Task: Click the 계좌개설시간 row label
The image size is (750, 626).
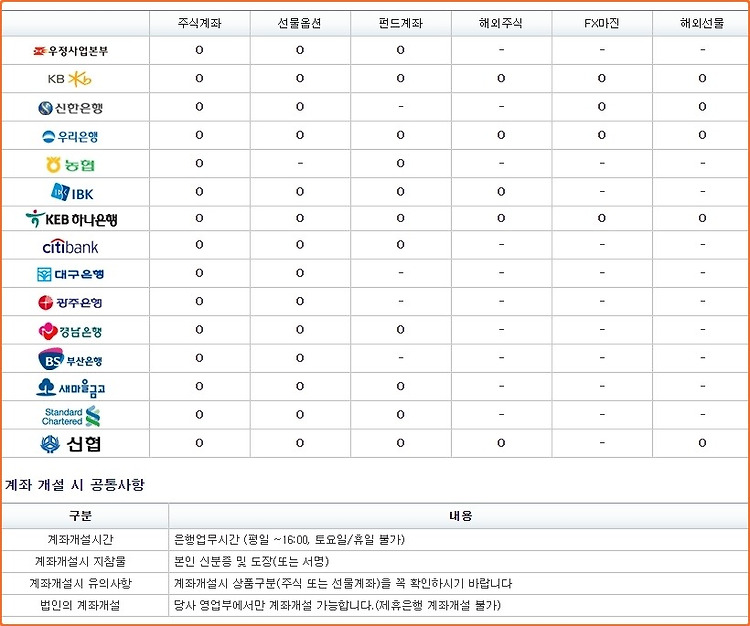Action: [80, 539]
